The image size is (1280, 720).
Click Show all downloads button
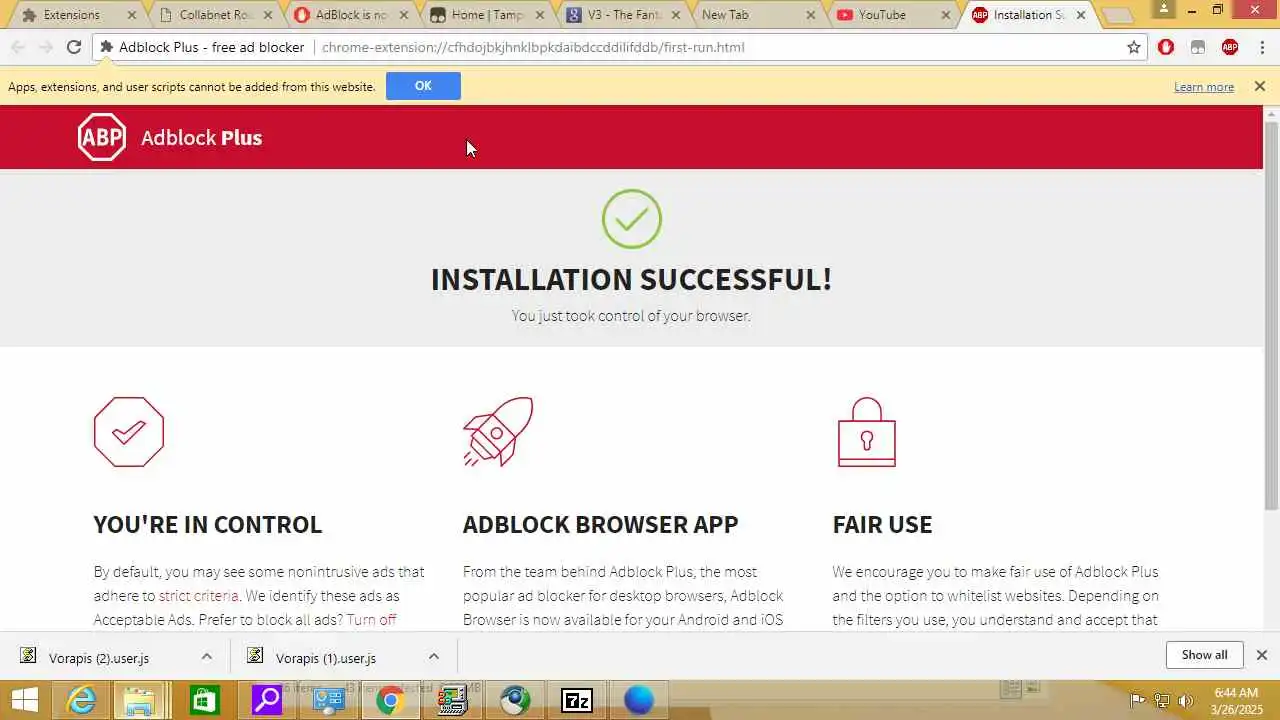click(1204, 655)
